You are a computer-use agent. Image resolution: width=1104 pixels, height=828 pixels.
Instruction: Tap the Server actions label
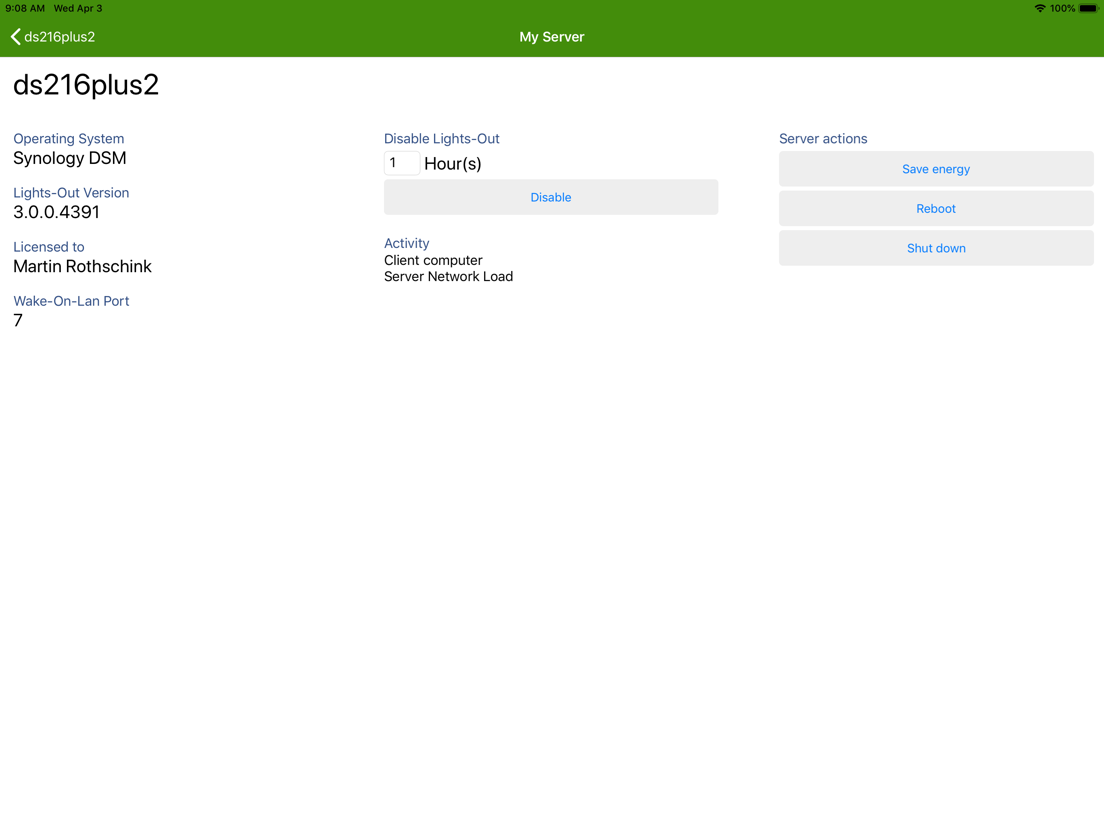[x=823, y=139]
